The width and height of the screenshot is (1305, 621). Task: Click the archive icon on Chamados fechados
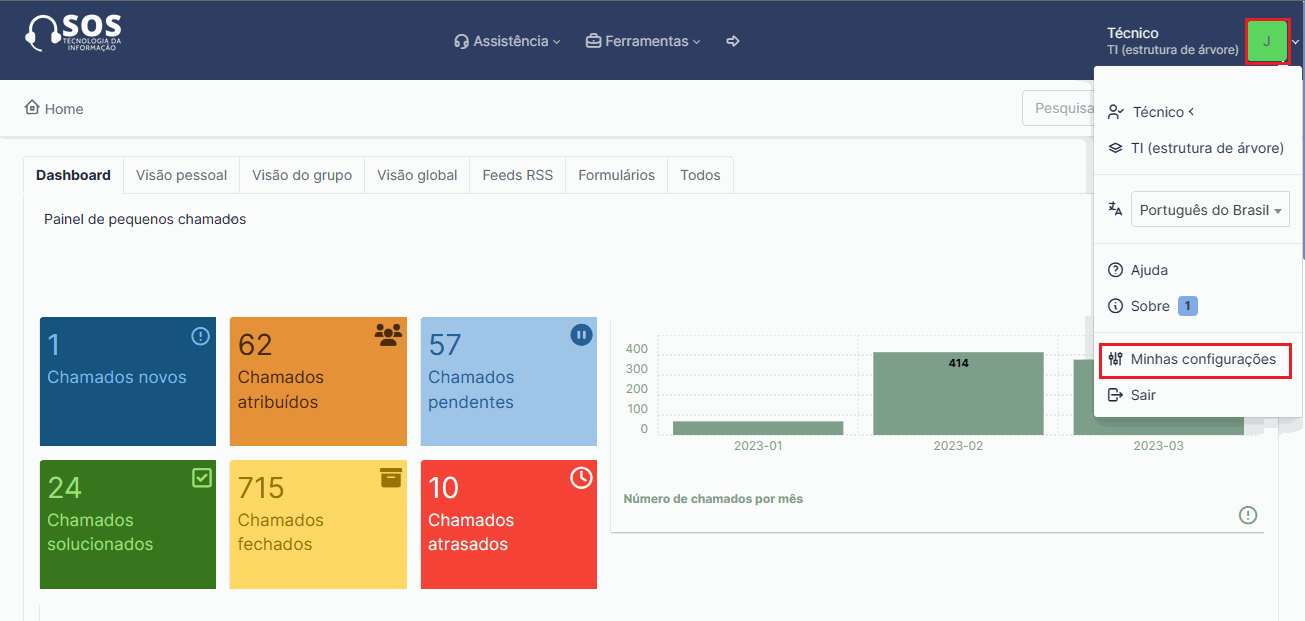coord(391,478)
